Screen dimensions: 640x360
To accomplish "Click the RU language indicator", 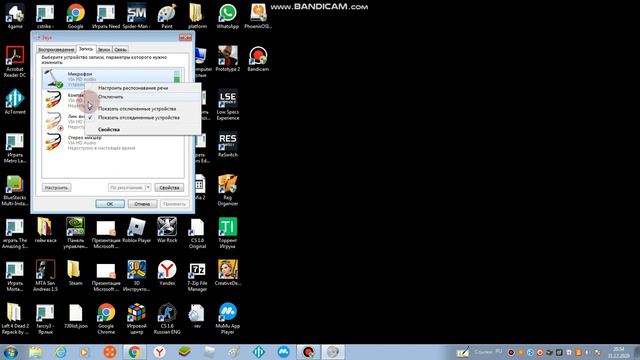I will 499,351.
